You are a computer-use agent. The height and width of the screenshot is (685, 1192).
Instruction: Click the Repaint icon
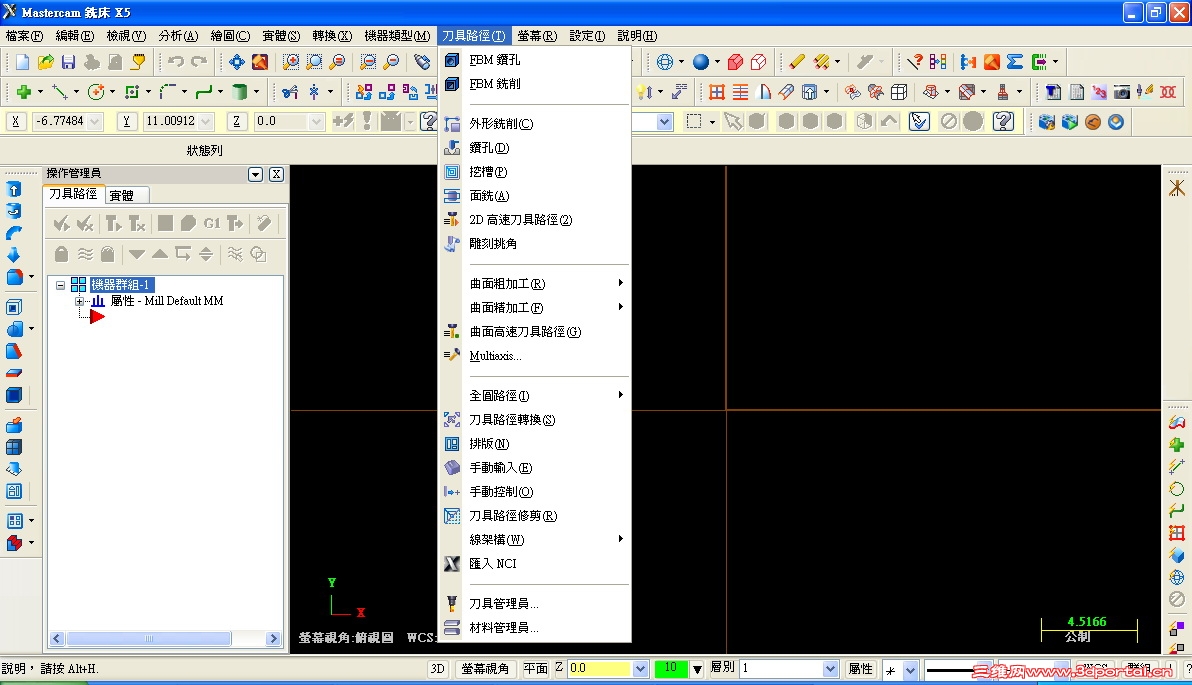coord(260,62)
